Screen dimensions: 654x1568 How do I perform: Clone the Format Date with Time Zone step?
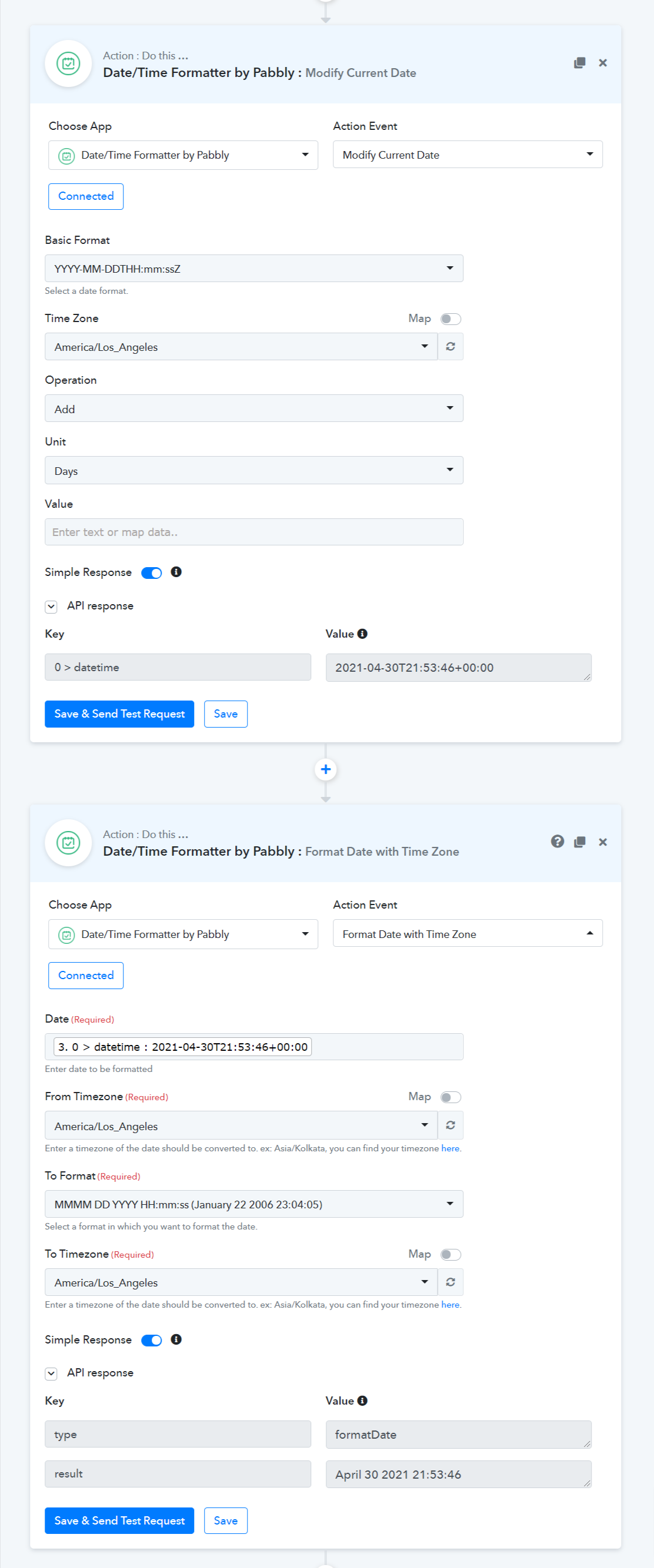pos(579,842)
